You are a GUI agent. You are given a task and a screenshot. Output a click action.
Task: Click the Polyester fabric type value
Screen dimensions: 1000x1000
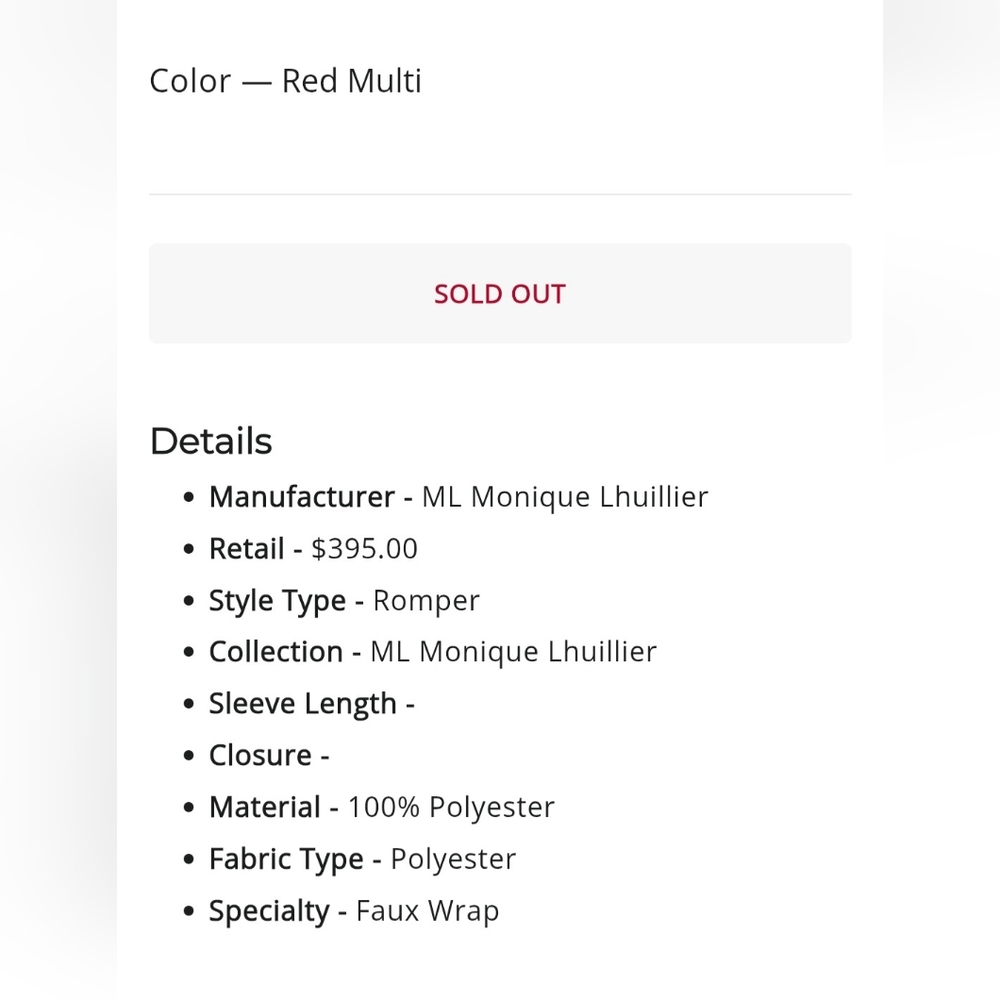click(453, 859)
